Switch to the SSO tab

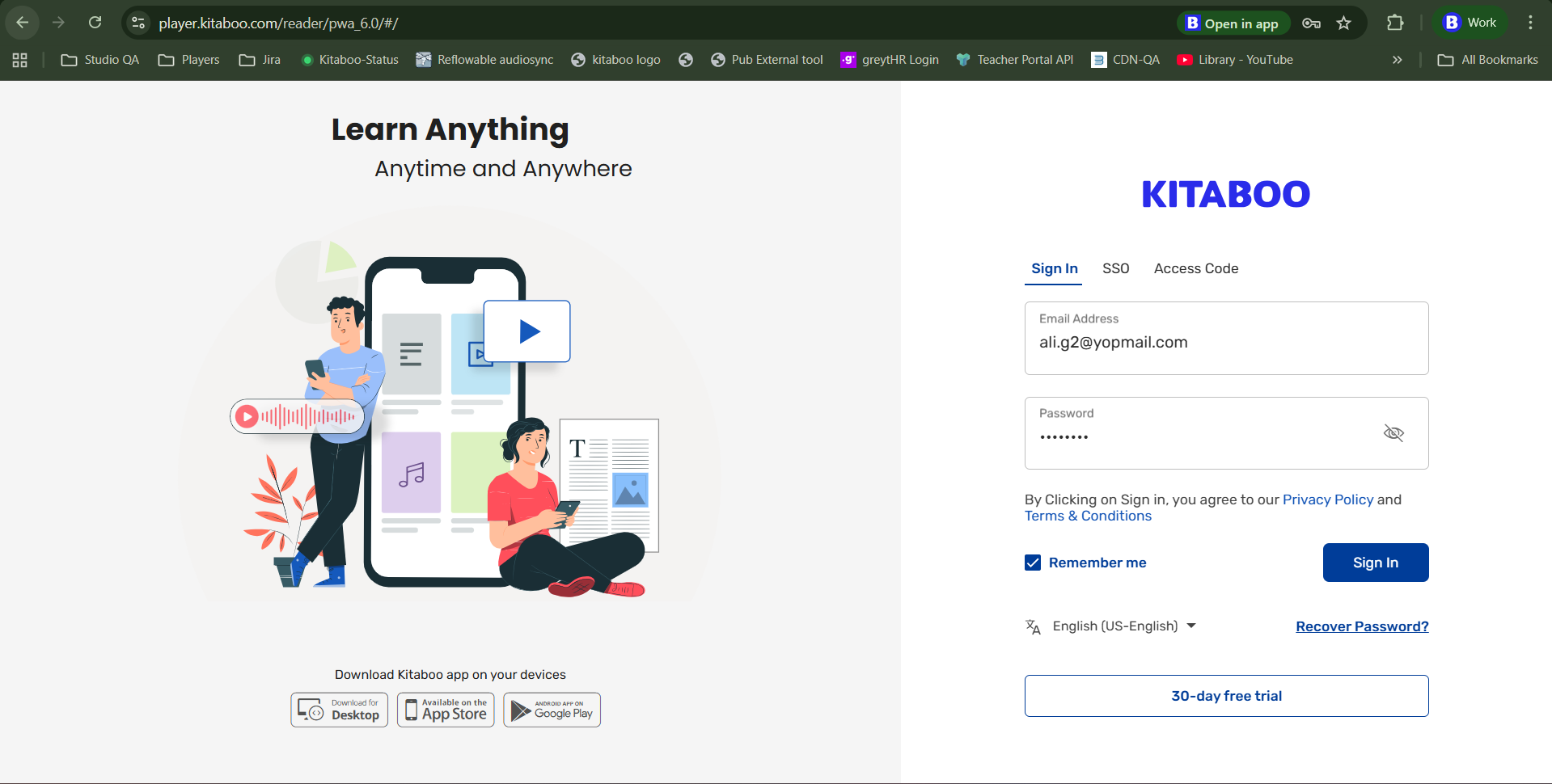point(1115,268)
